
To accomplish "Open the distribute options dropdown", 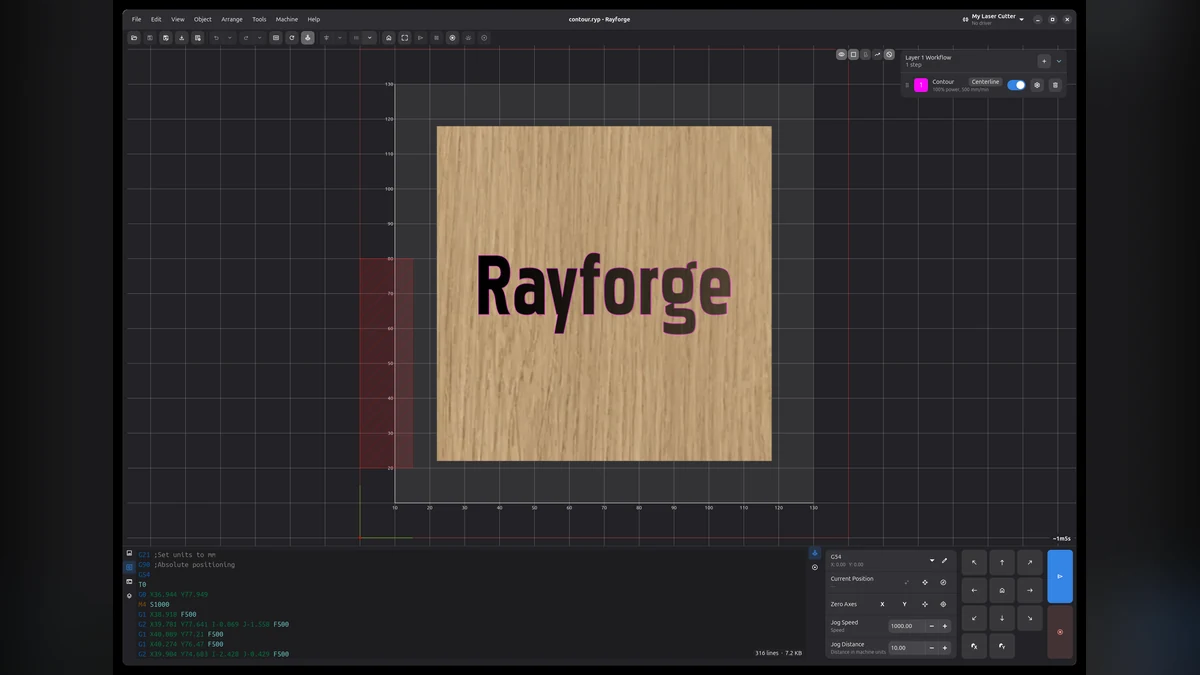I will coord(370,38).
